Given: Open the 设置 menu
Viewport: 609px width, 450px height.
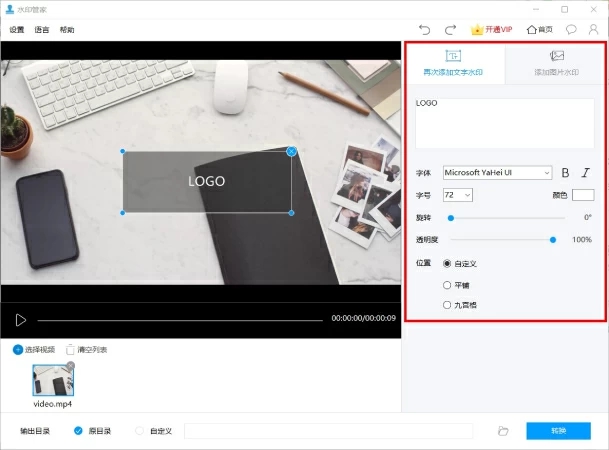Looking at the screenshot, I should click(17, 30).
